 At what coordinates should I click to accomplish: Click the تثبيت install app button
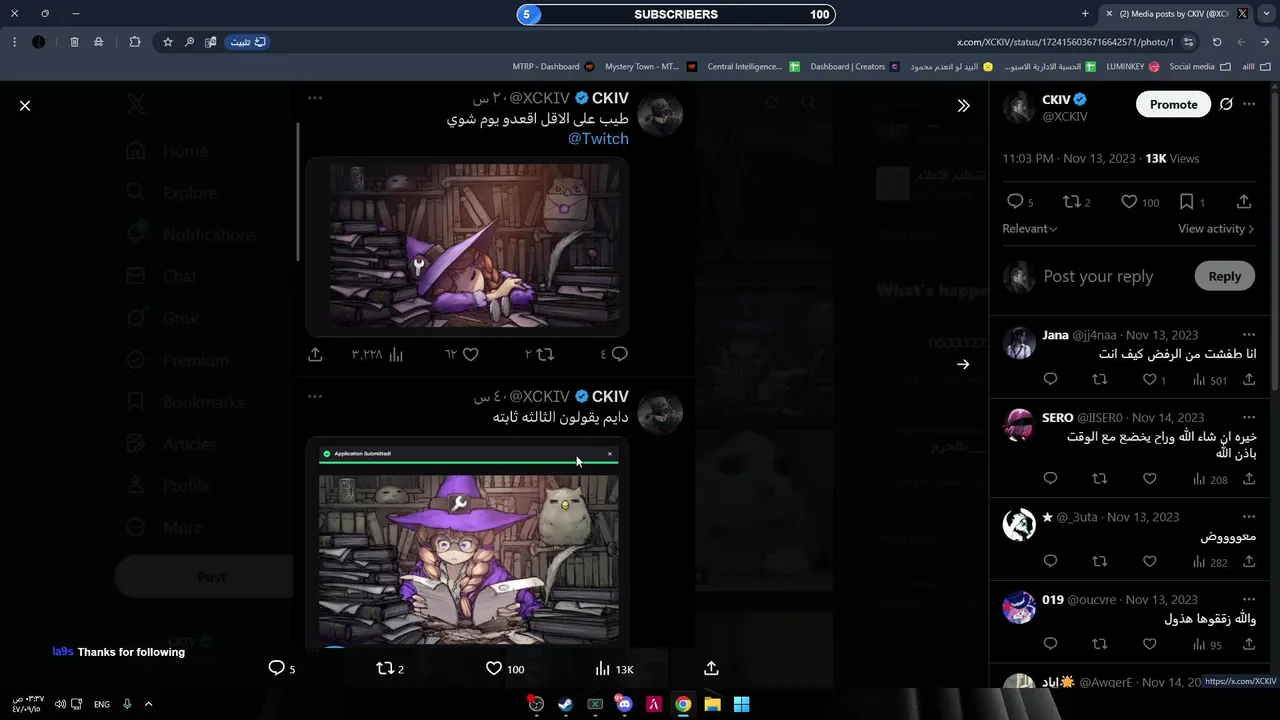click(247, 42)
